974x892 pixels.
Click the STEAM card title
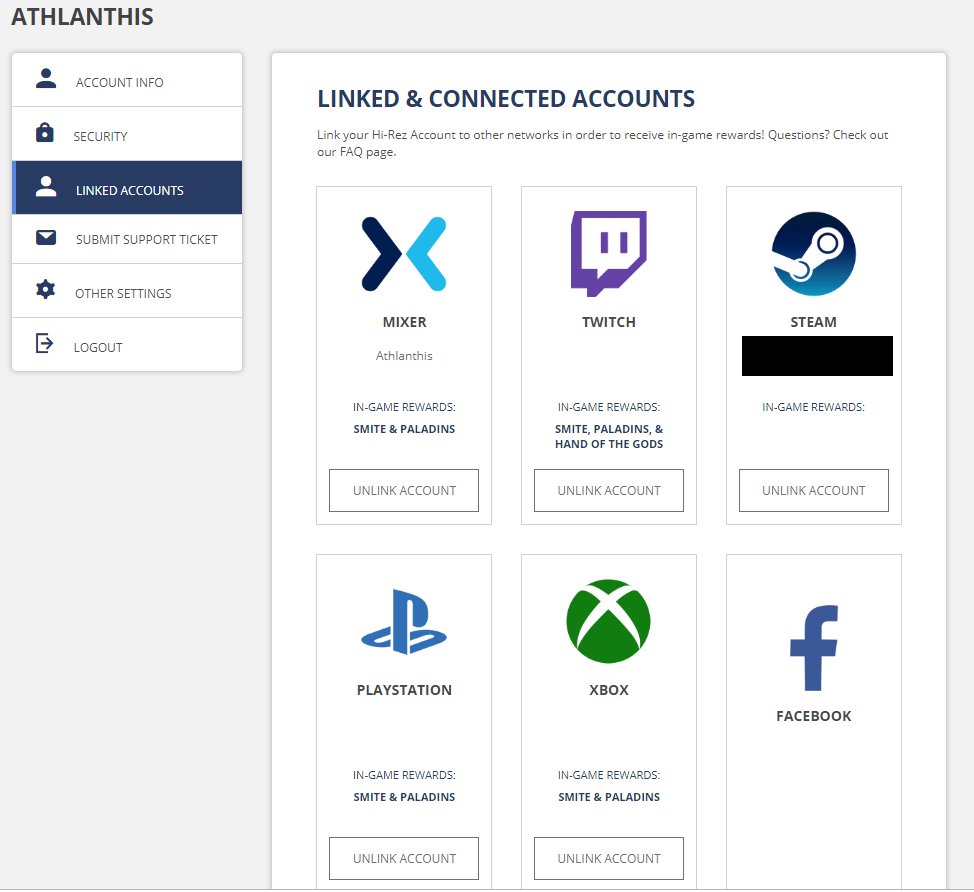(814, 322)
